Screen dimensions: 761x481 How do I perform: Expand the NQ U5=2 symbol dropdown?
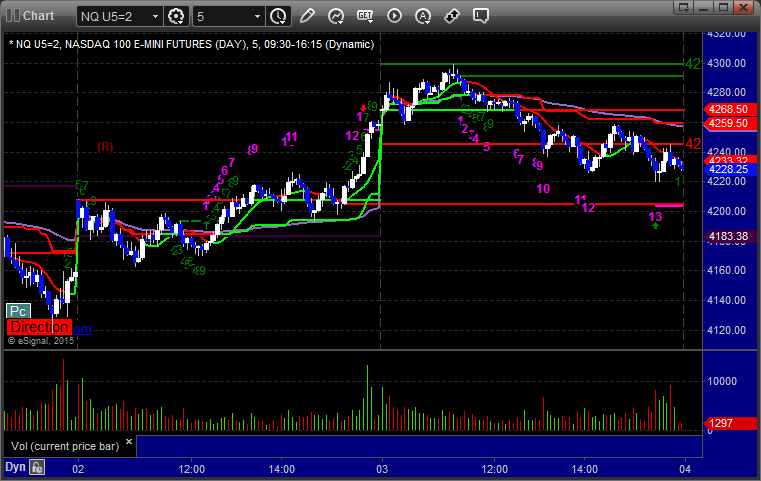[155, 17]
